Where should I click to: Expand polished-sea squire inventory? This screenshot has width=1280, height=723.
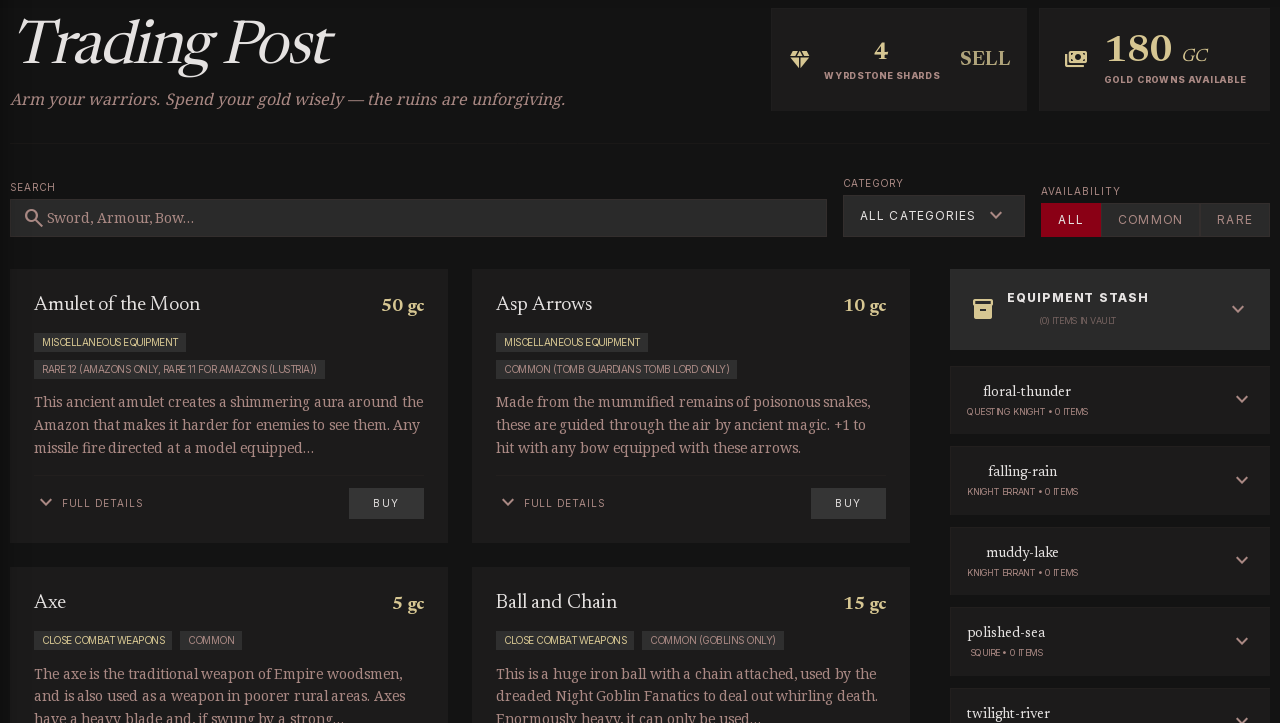1242,641
